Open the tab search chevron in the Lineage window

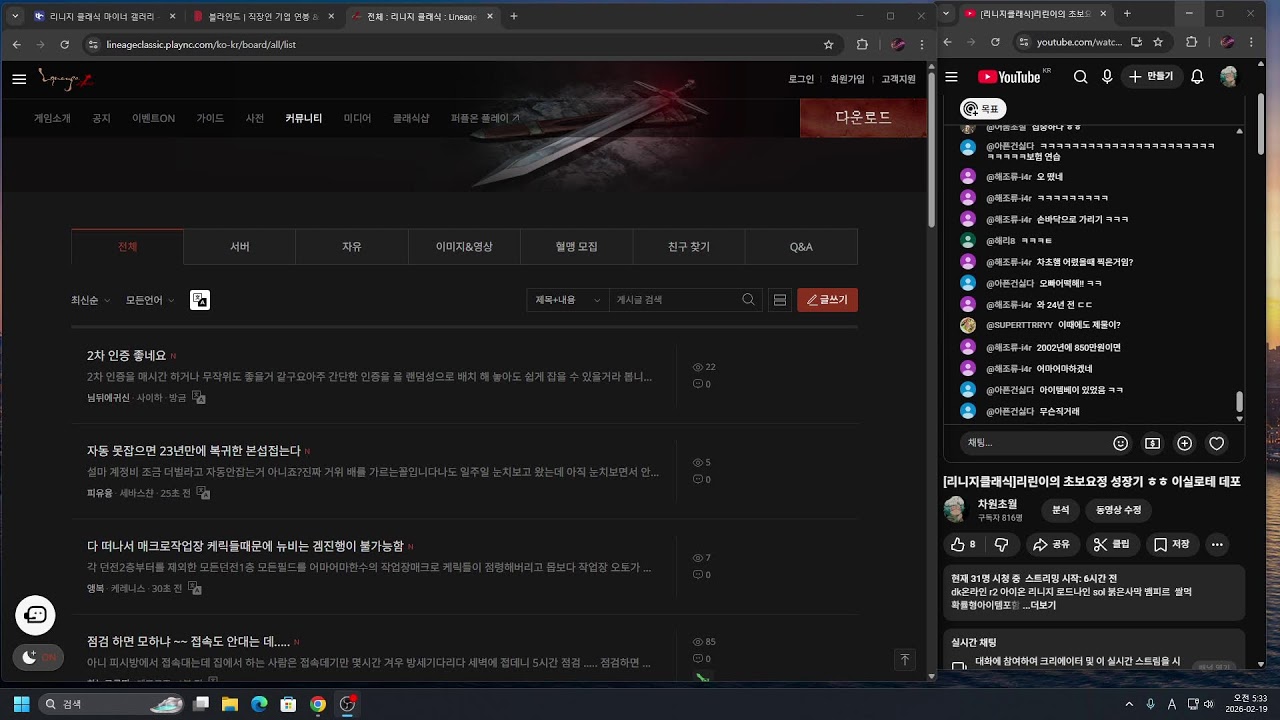tap(15, 16)
